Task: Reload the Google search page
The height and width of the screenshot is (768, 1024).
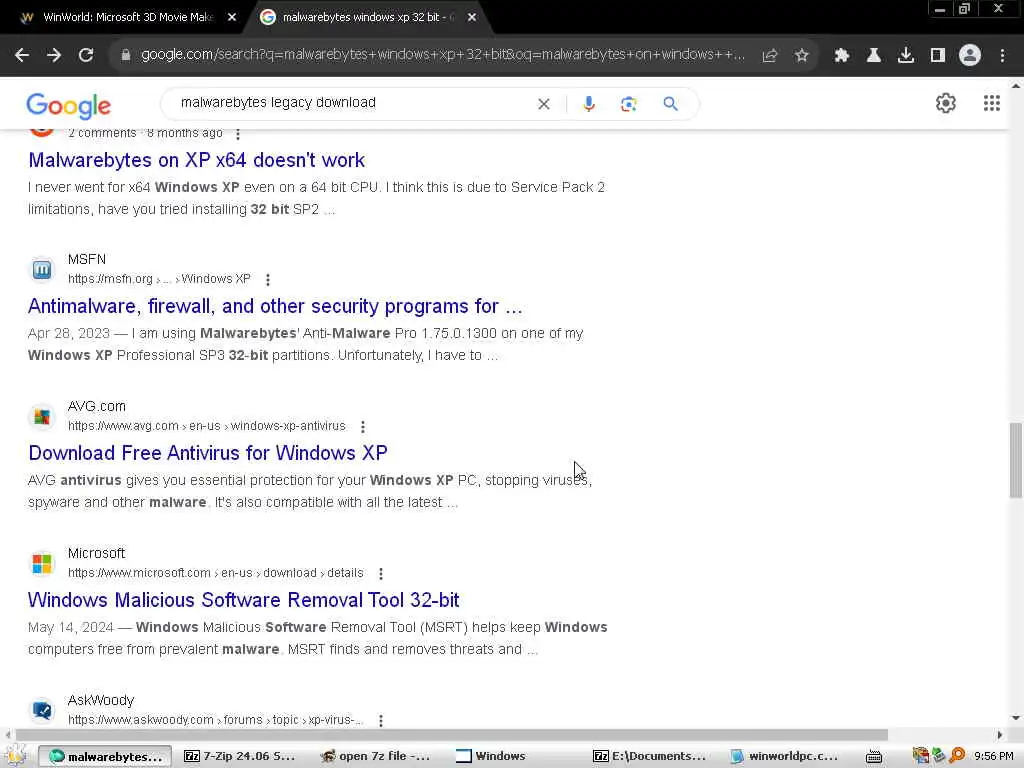Action: 86,56
